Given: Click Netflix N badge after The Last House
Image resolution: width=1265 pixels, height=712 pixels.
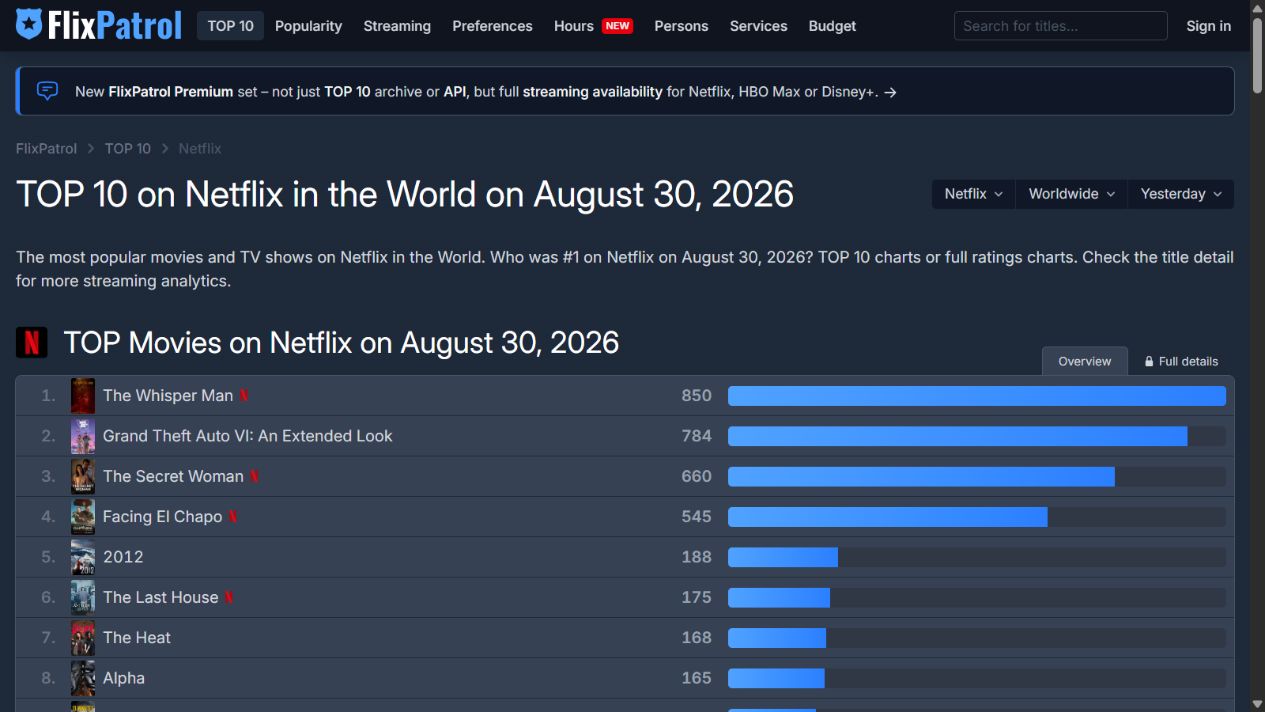Looking at the screenshot, I should 229,598.
